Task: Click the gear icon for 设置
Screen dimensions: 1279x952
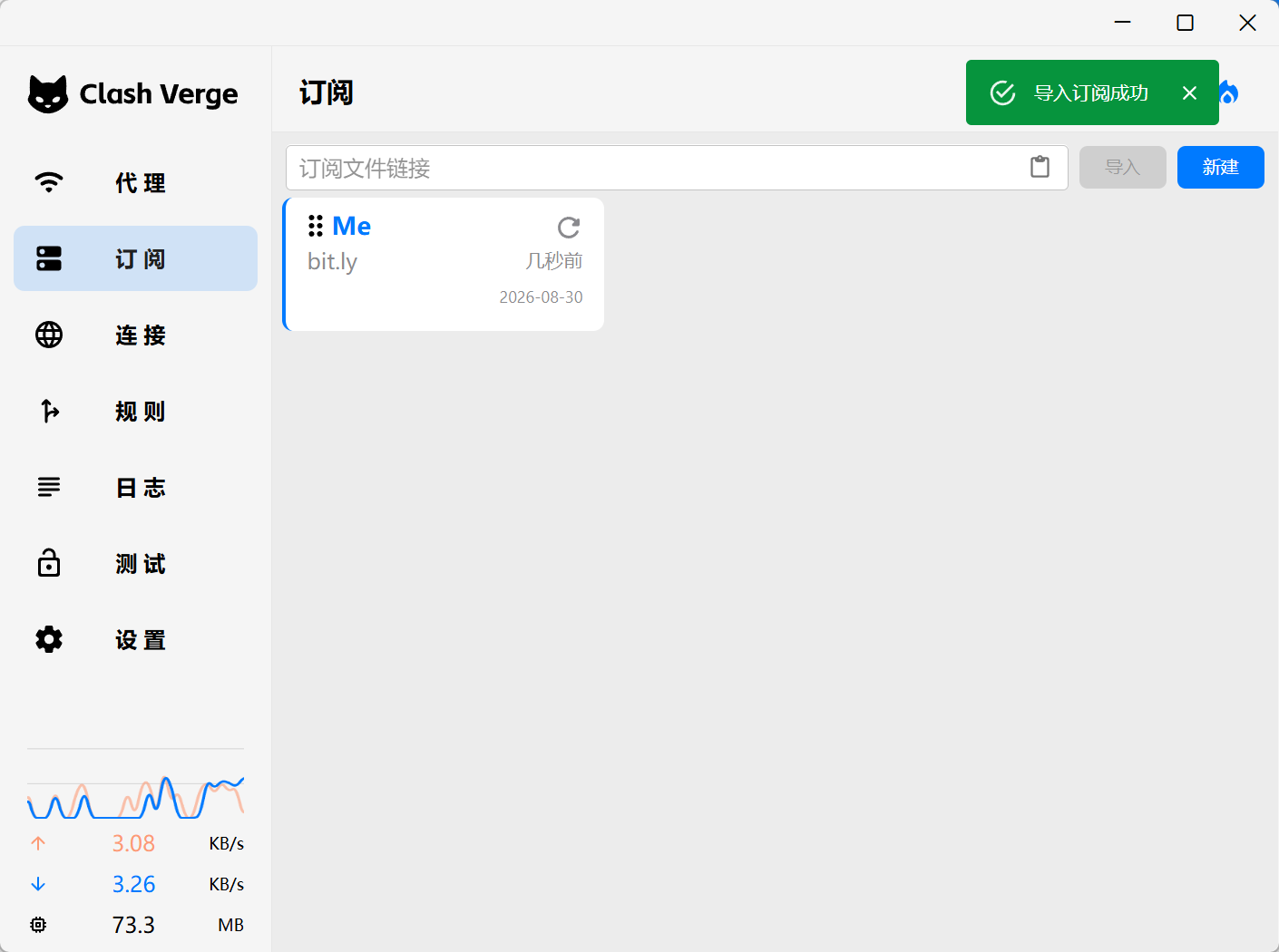Action: point(49,639)
